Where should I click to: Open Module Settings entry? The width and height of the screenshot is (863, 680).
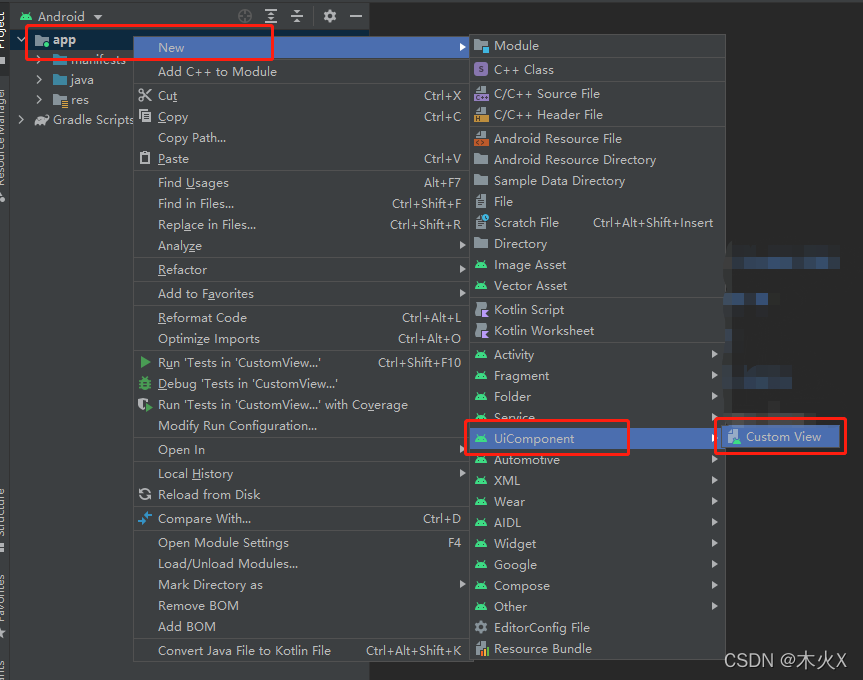pos(301,542)
